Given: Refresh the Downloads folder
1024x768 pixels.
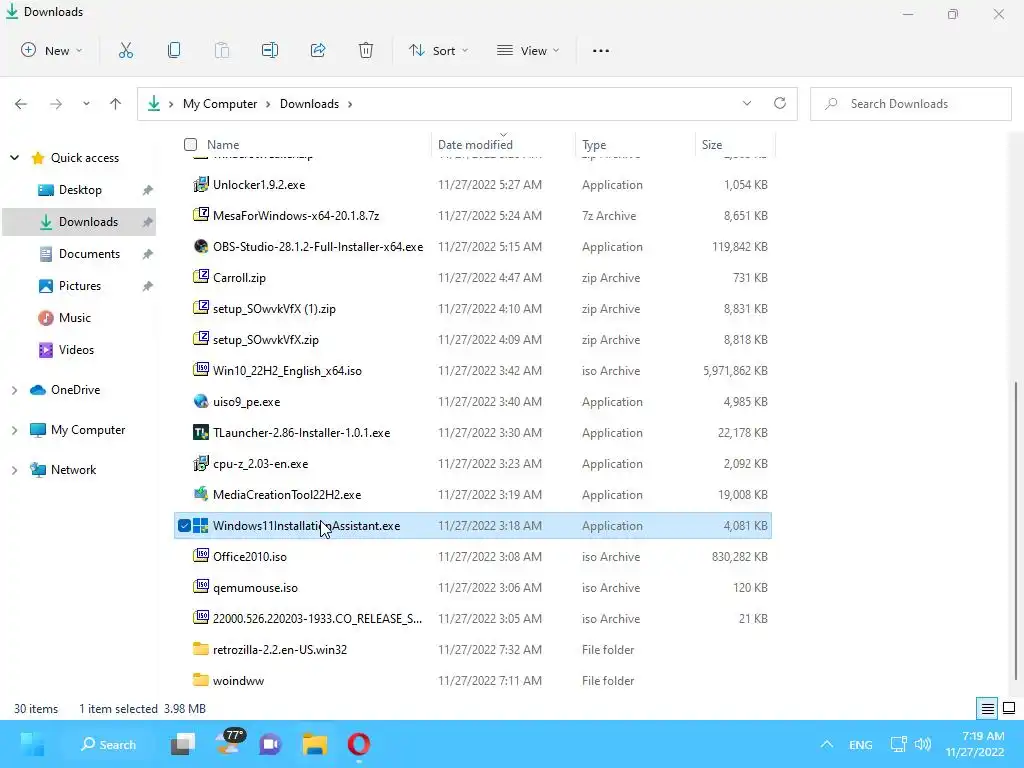Looking at the screenshot, I should (780, 103).
